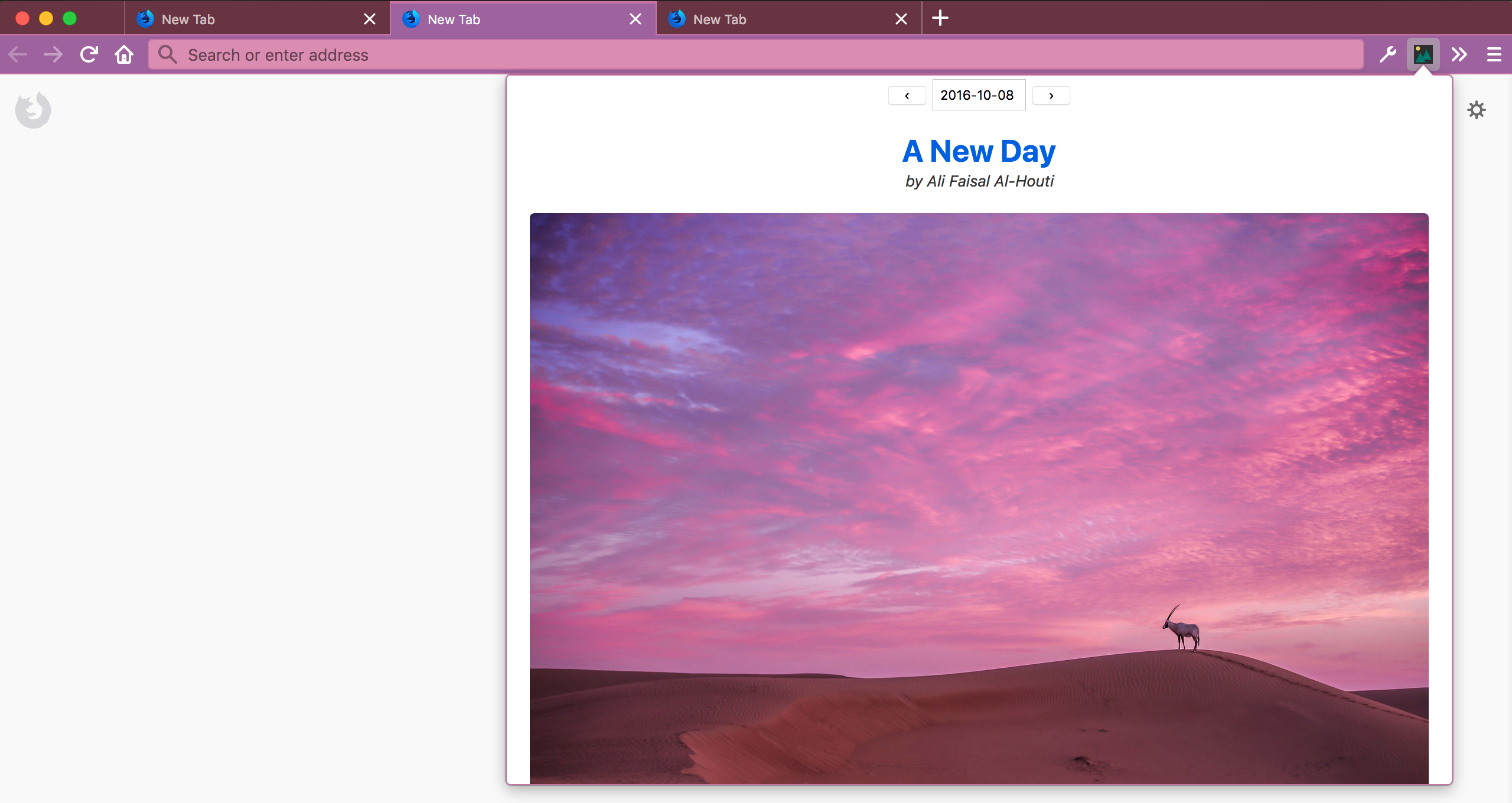Go to the Home page icon
Screen dimensions: 1512x803
[124, 55]
